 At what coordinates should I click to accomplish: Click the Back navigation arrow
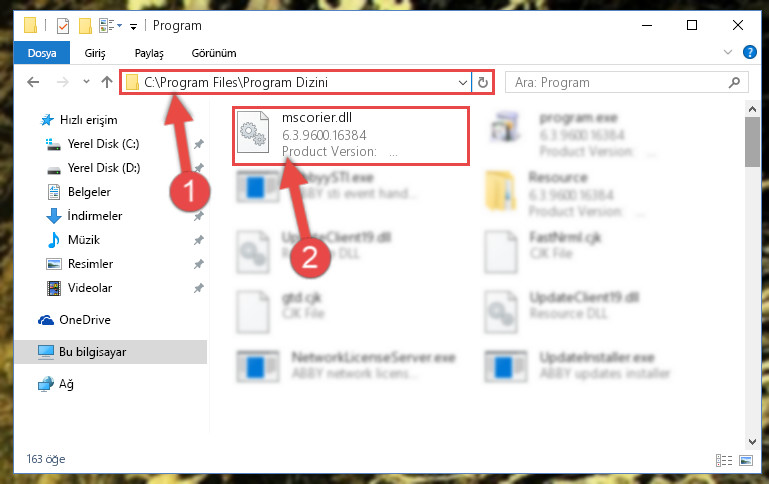[x=33, y=82]
